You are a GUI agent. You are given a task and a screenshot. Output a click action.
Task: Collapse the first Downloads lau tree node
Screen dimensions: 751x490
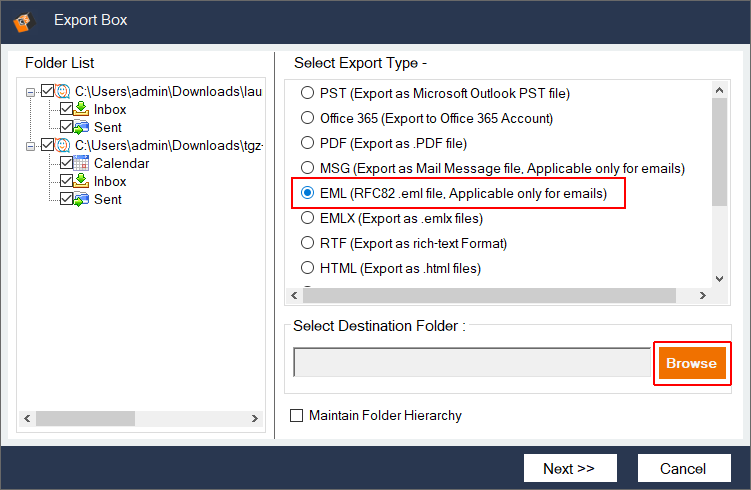(31, 92)
